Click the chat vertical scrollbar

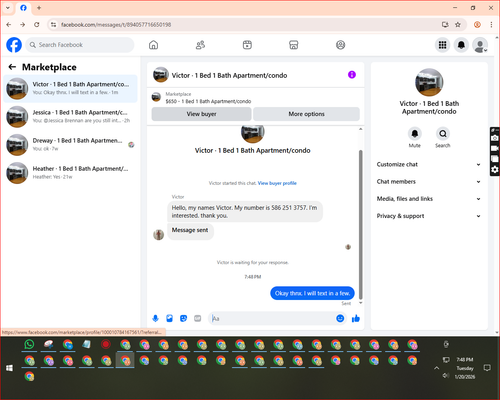[x=360, y=224]
